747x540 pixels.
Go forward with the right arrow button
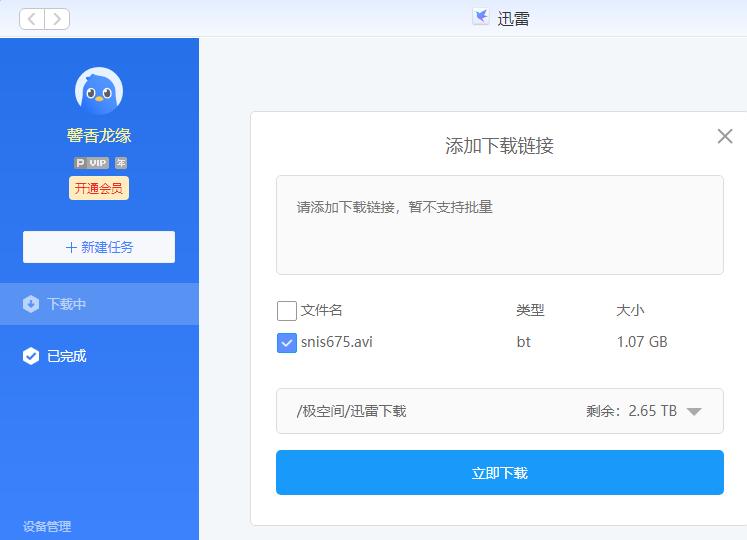pyautogui.click(x=57, y=19)
